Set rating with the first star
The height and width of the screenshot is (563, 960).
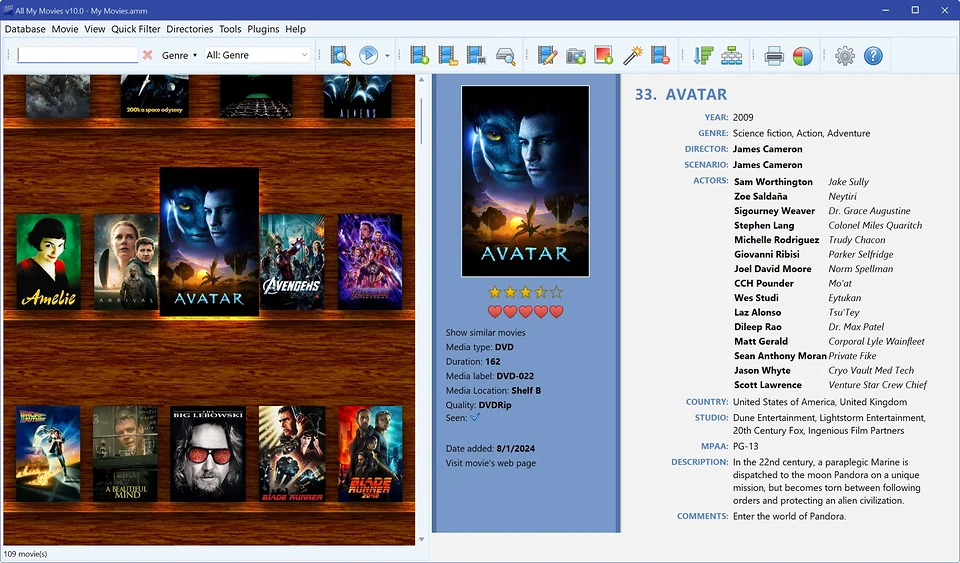(x=495, y=293)
